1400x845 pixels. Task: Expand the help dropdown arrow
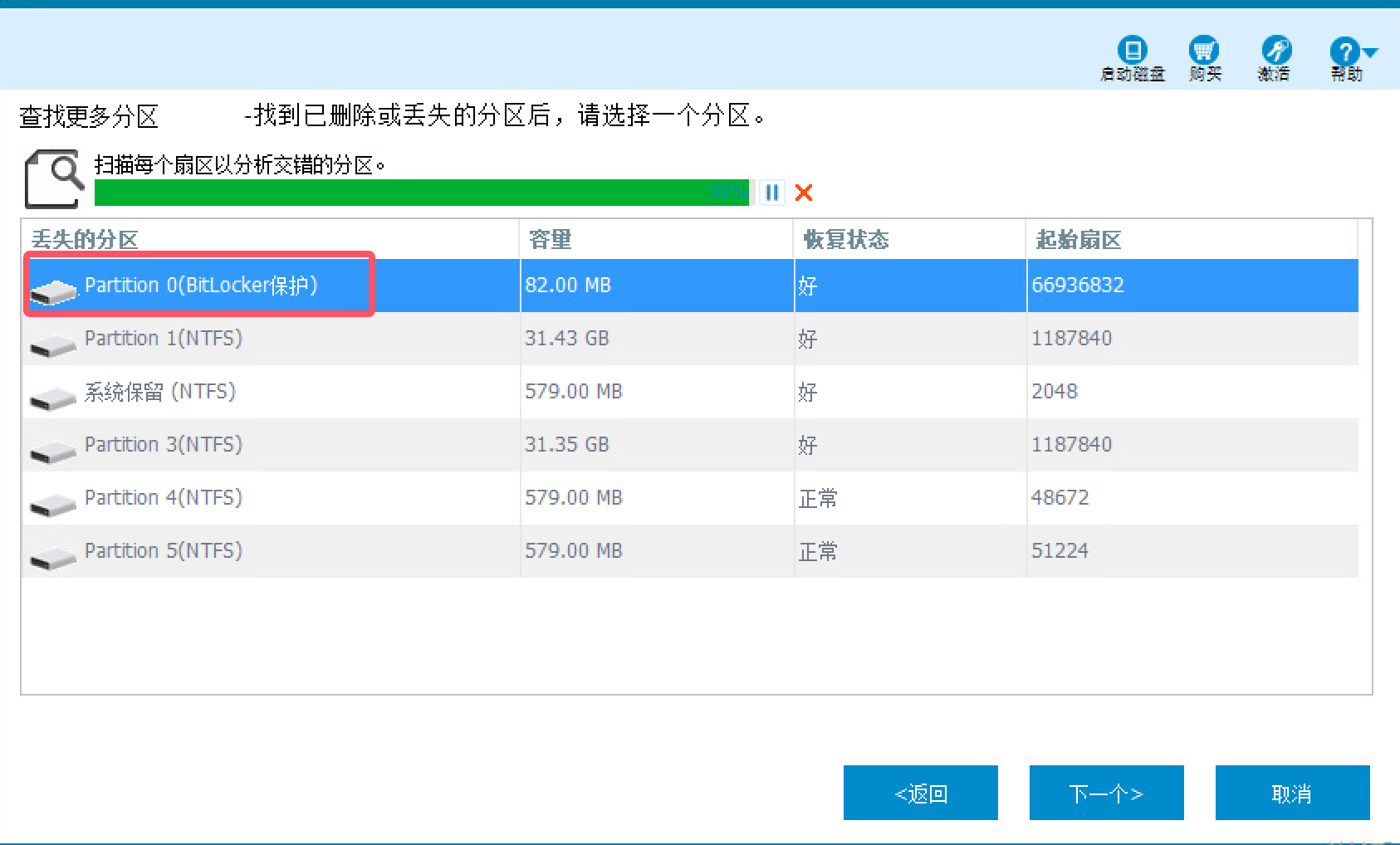1371,52
